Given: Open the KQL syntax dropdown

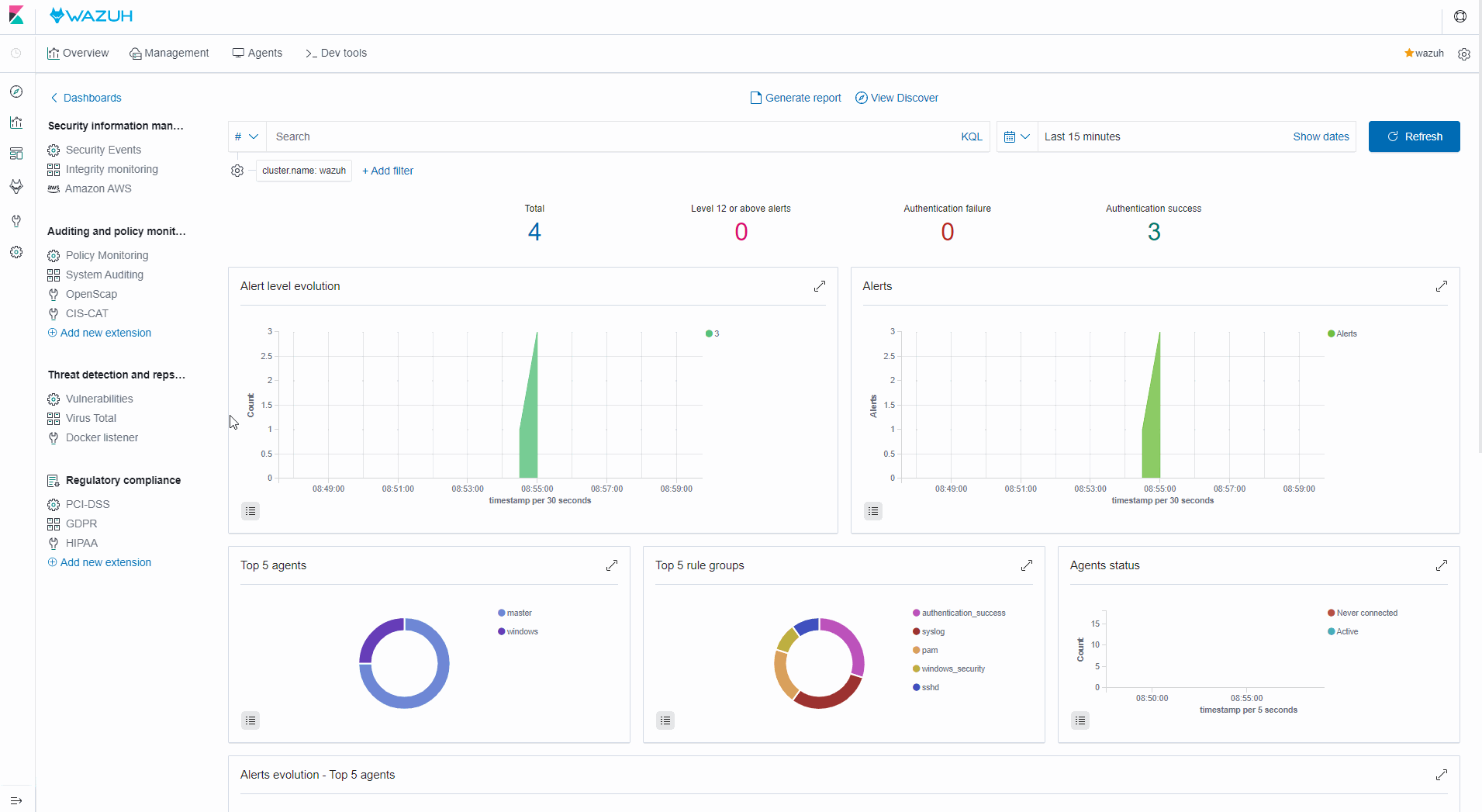Looking at the screenshot, I should point(971,136).
